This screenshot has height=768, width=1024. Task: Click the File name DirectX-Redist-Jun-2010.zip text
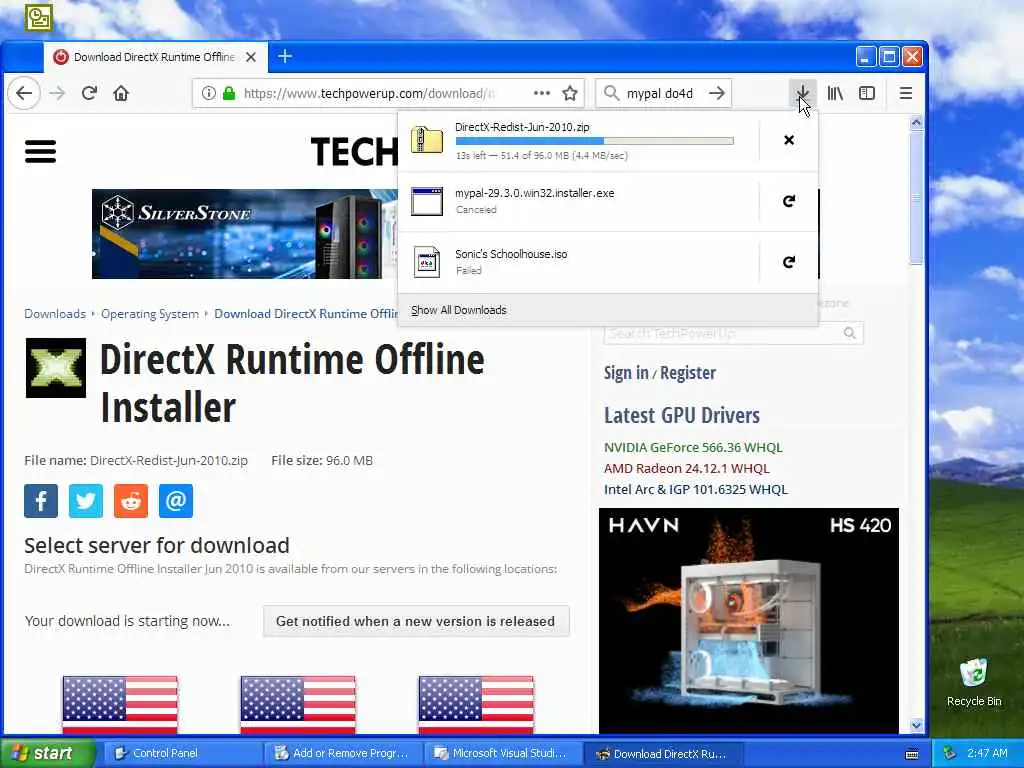(136, 460)
